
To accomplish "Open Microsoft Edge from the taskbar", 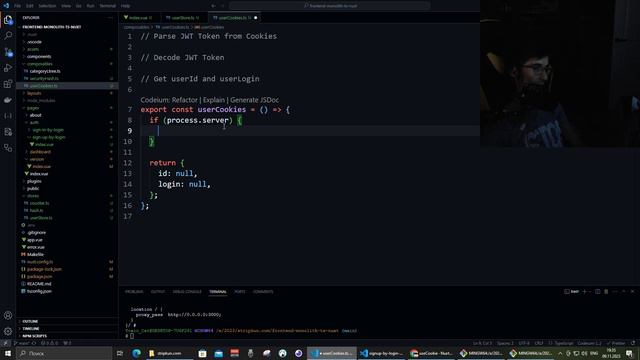I will (136, 353).
